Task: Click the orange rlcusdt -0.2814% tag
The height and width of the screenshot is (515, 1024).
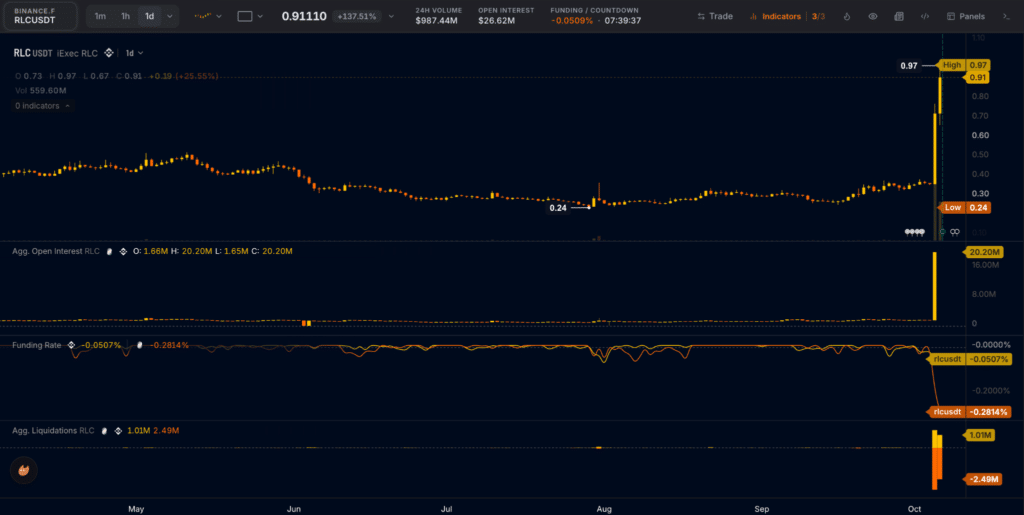Action: pyautogui.click(x=970, y=412)
